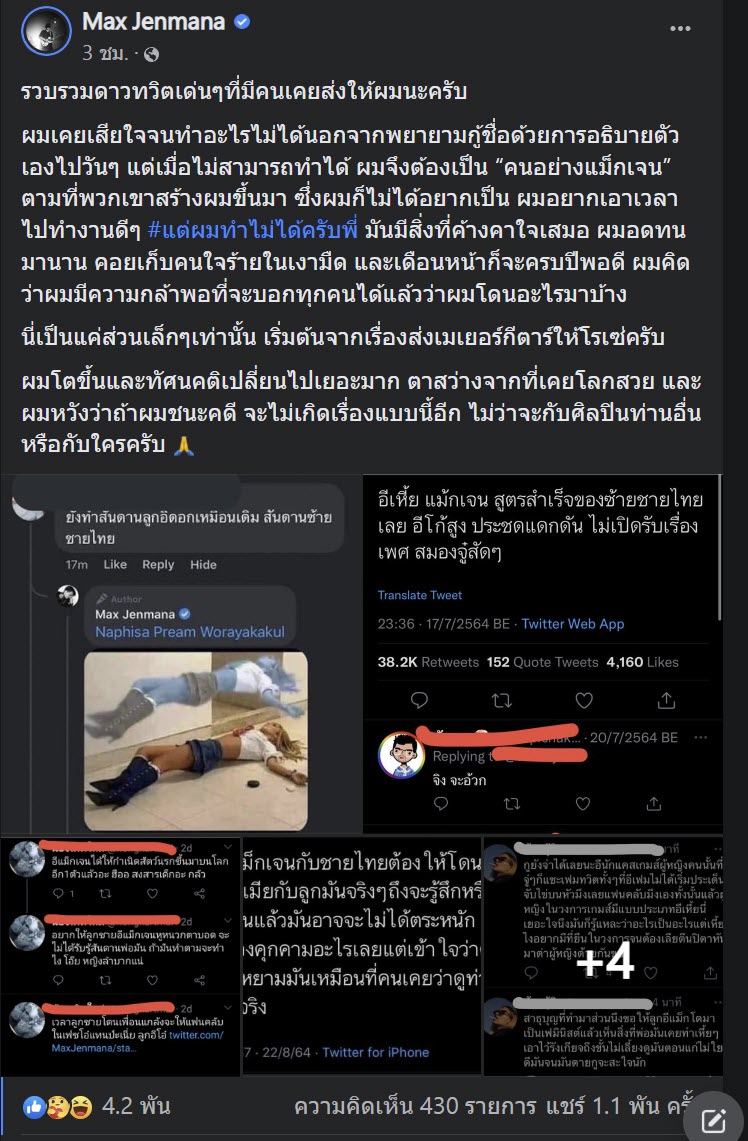
Task: Click the verified badge beside Max Jenmana
Action: click(x=242, y=22)
